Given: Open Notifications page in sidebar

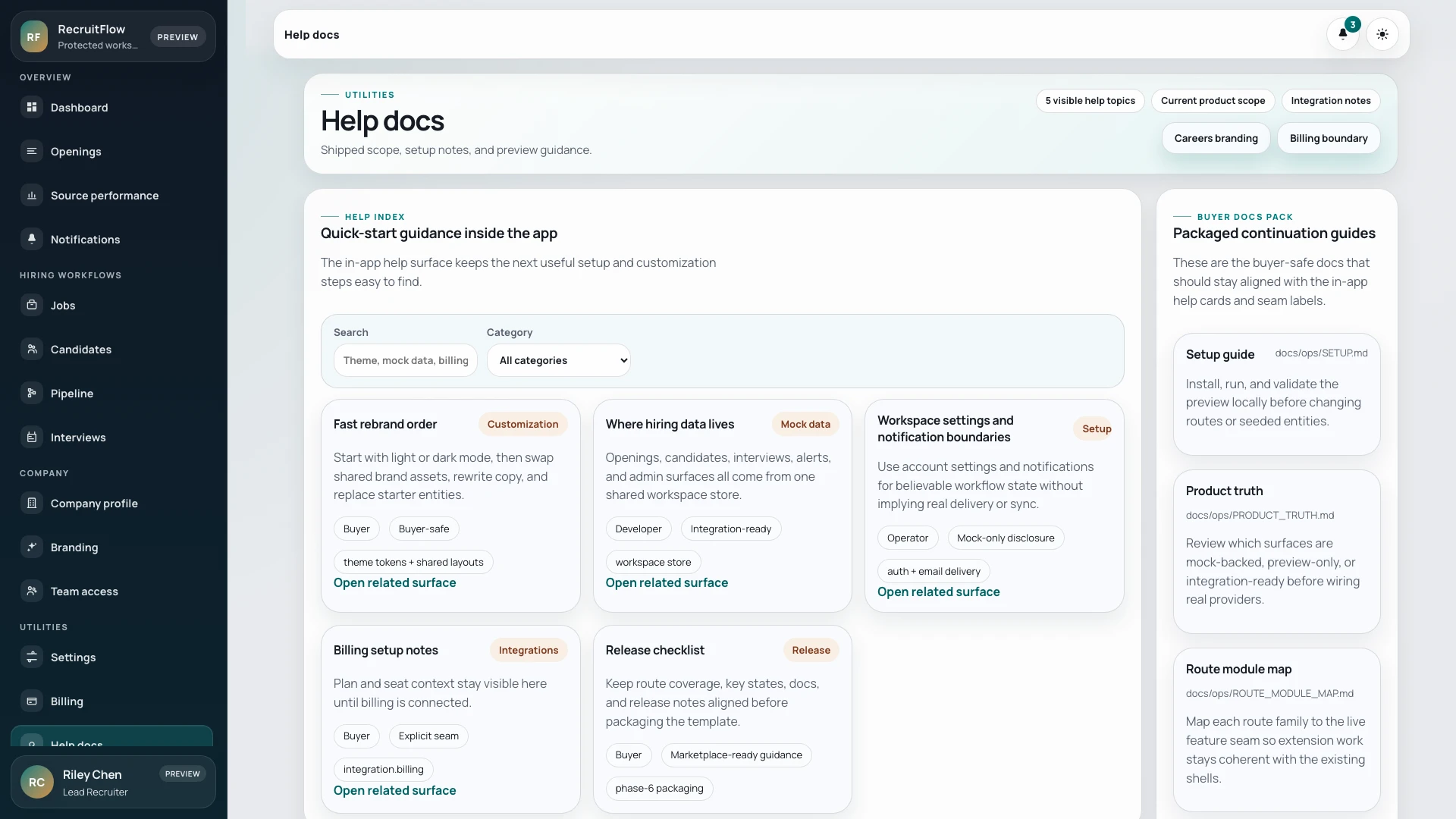Looking at the screenshot, I should tap(112, 240).
